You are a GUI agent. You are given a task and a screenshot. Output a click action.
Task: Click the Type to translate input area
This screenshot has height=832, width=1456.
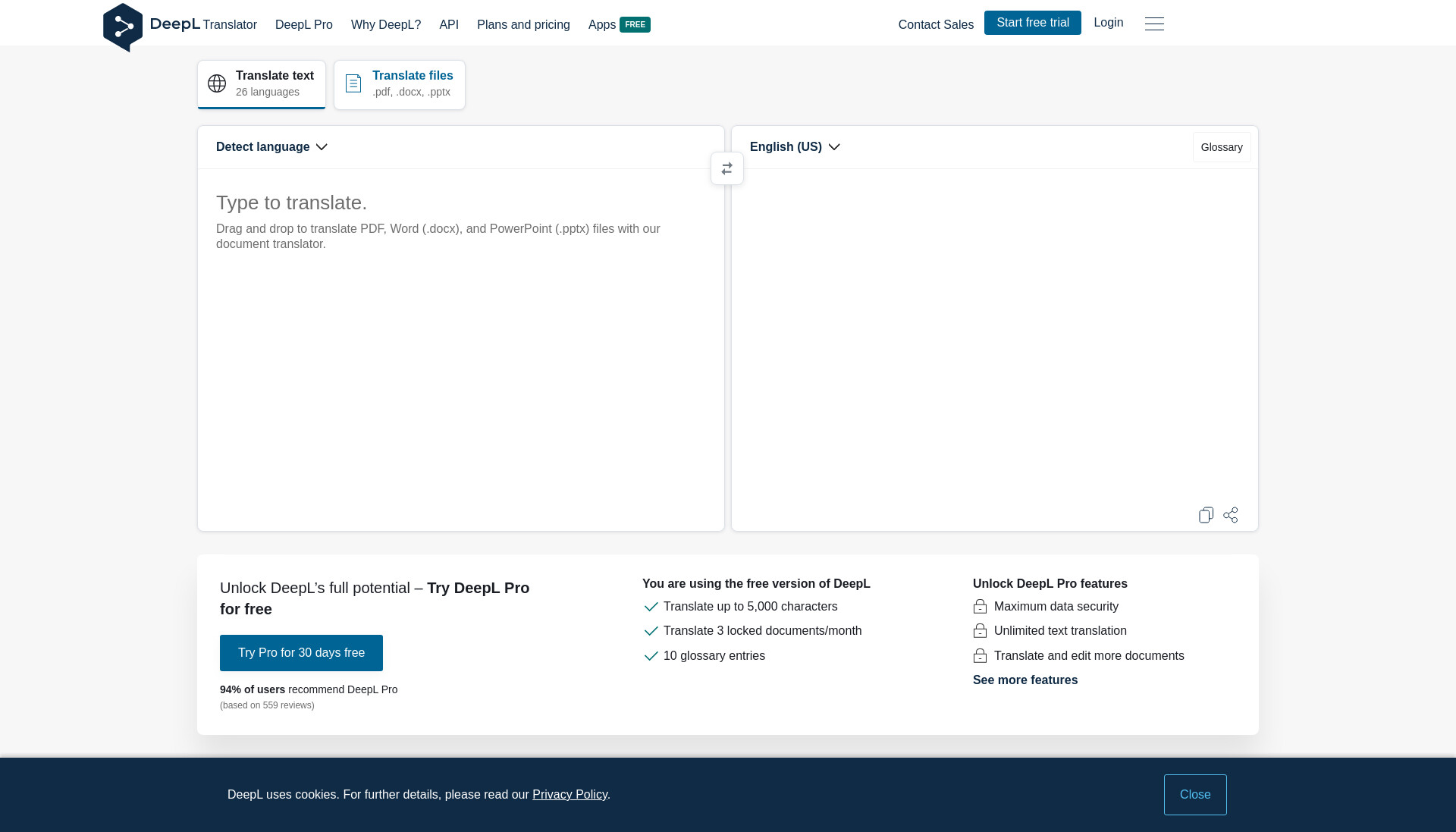(461, 349)
